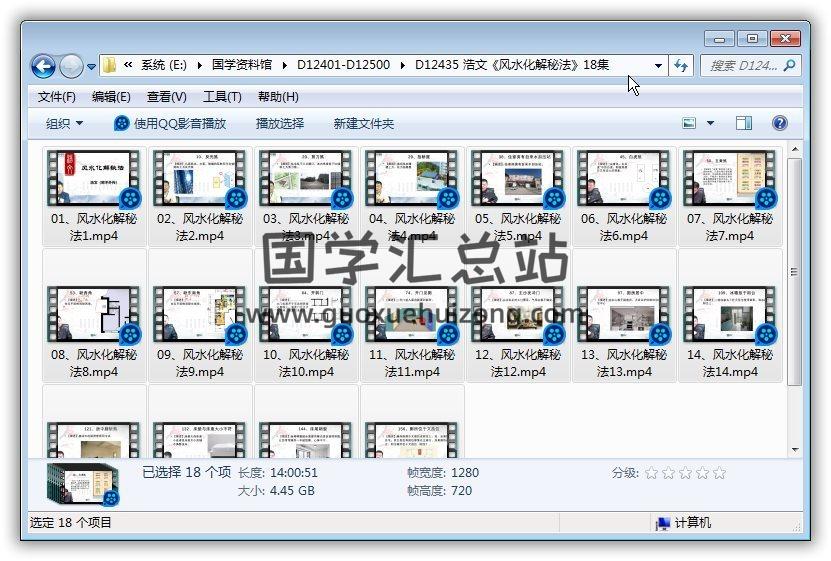831x561 pixels.
Task: Select video 03、风水化解秘法3.mp4
Action: (x=306, y=197)
